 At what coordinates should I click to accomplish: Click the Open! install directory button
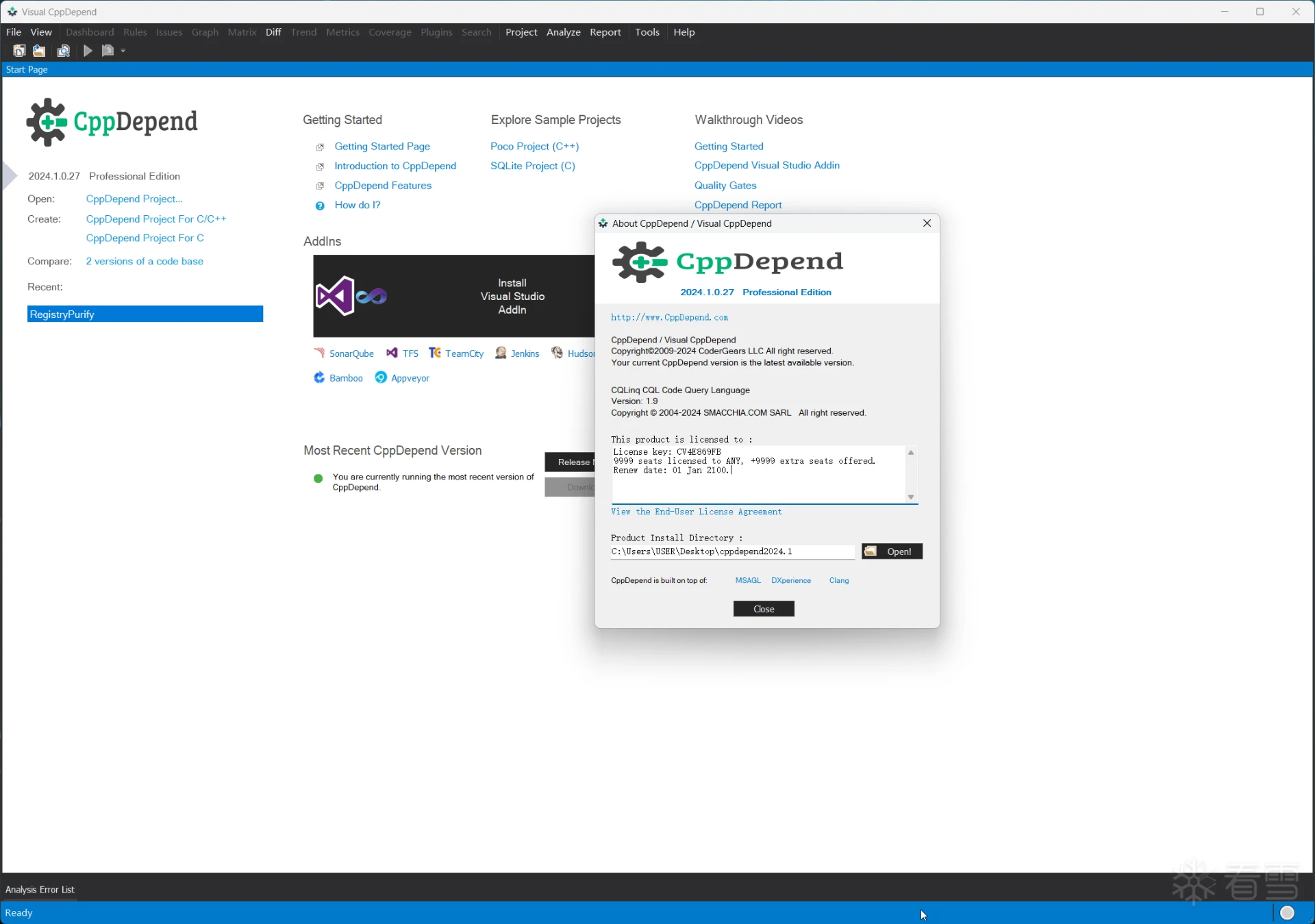pyautogui.click(x=892, y=551)
